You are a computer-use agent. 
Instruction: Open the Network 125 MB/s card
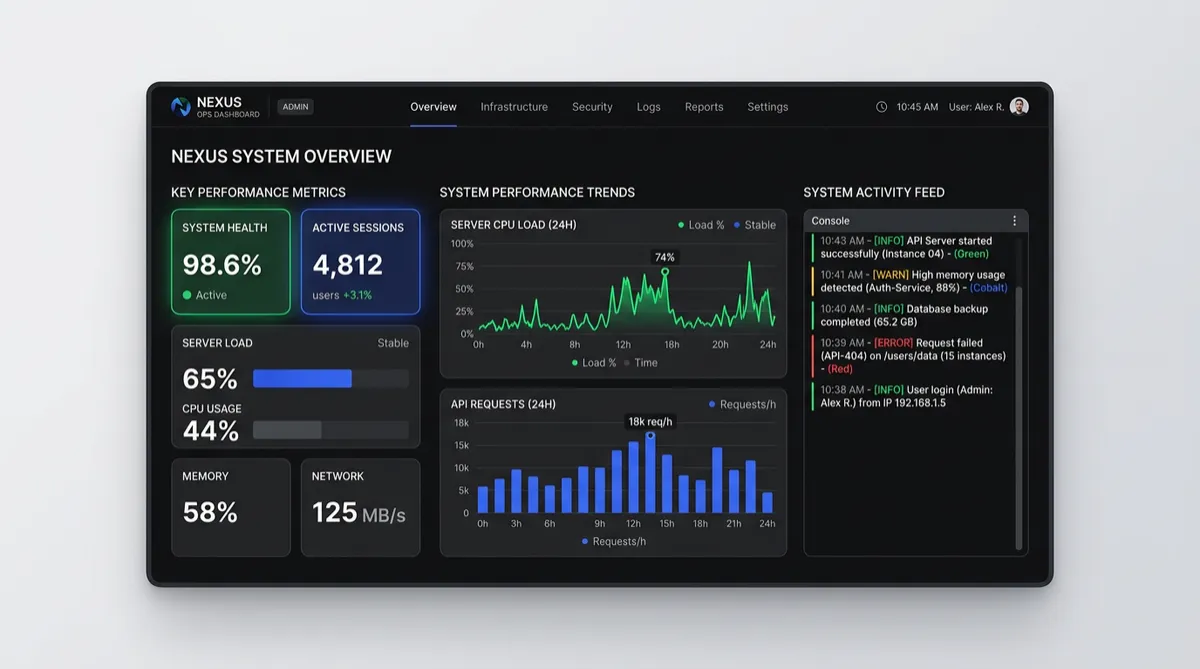coord(361,507)
